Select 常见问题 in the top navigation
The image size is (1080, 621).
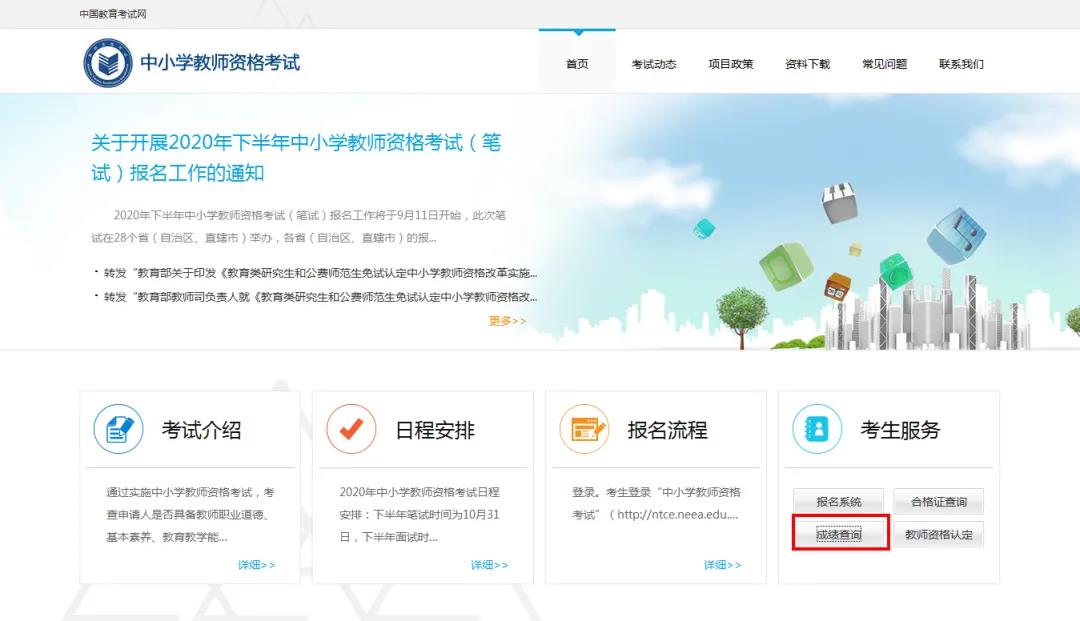(x=884, y=64)
